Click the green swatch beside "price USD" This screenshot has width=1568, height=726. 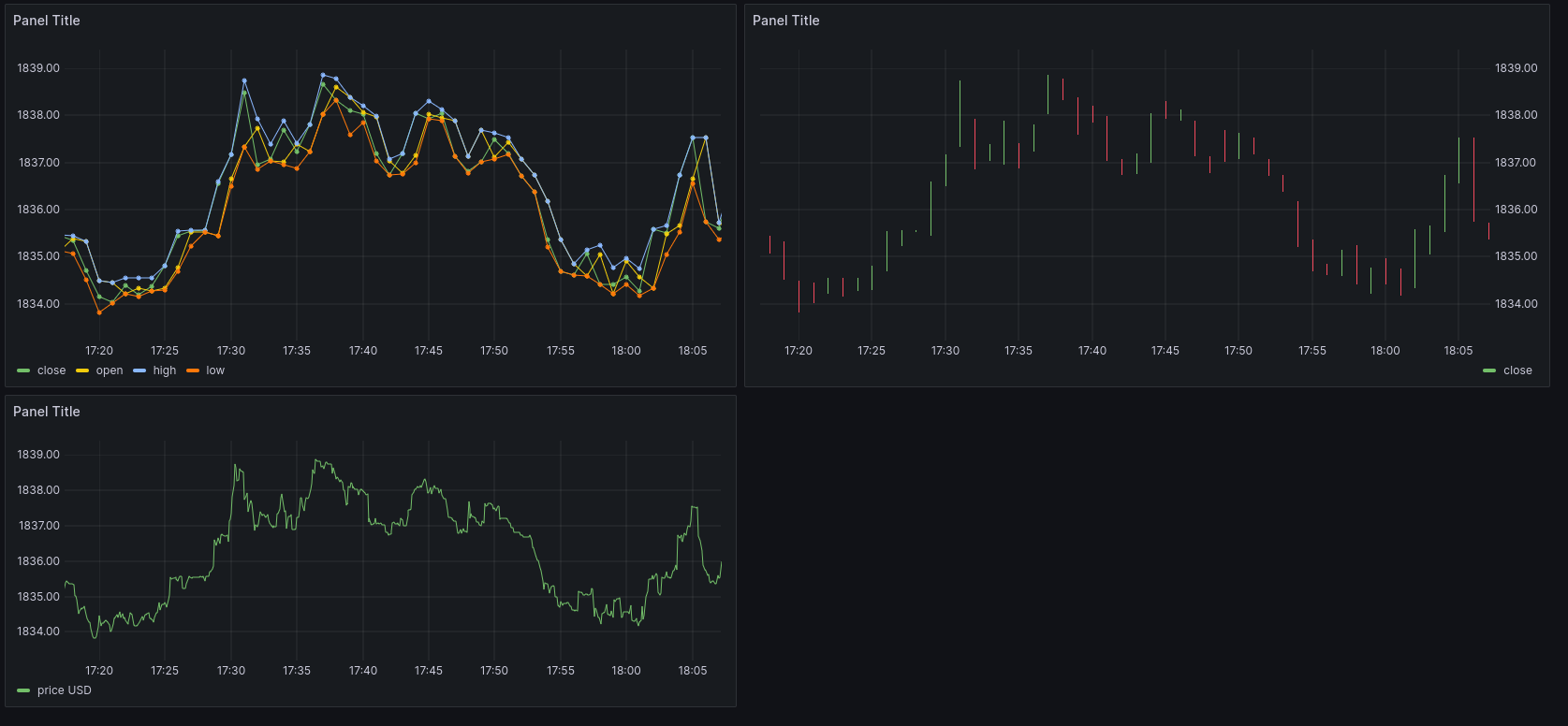(x=23, y=691)
